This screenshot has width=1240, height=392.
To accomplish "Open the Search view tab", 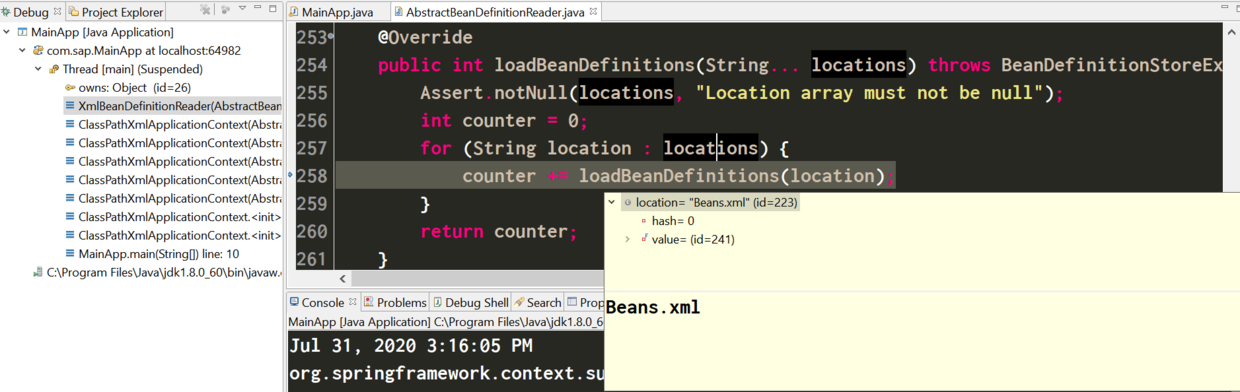I will [x=537, y=302].
